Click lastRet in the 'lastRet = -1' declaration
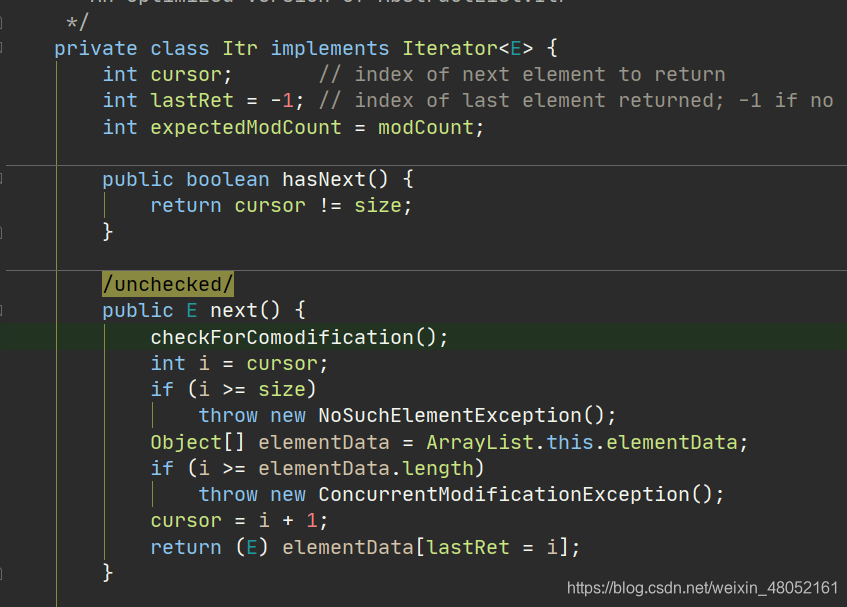This screenshot has width=847, height=607. (192, 100)
